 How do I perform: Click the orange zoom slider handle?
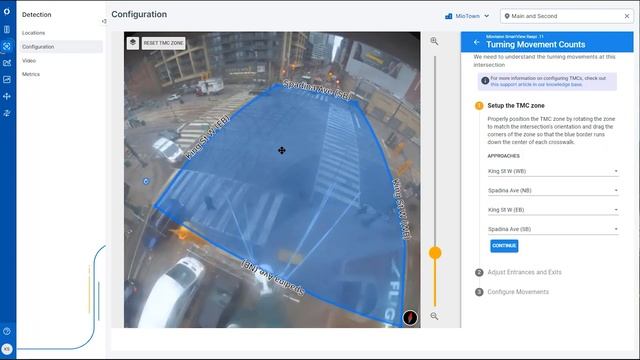tap(435, 253)
